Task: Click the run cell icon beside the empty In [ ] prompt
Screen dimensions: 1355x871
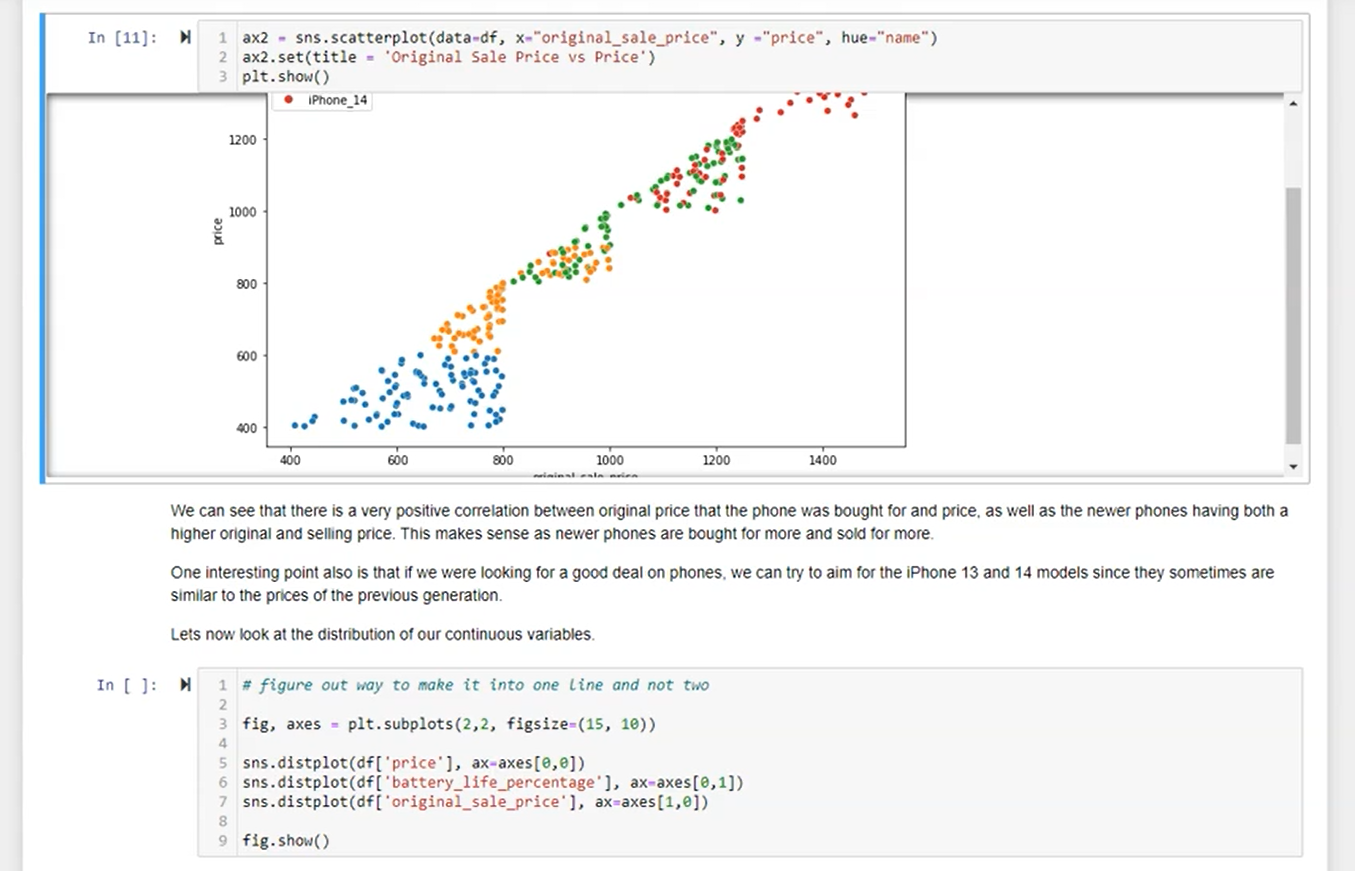Action: point(185,685)
